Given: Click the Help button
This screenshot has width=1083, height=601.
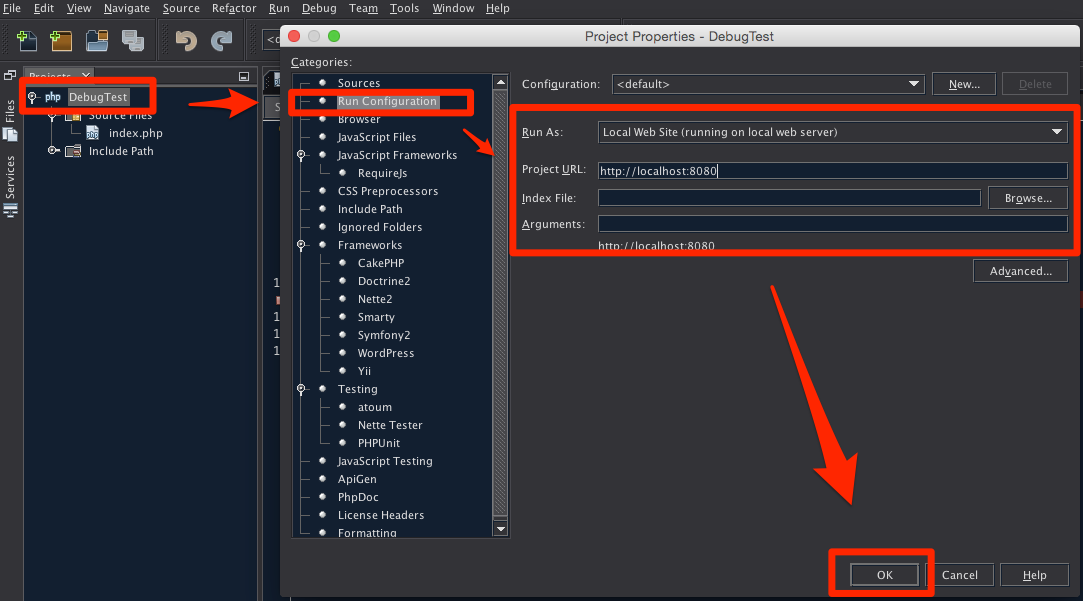Looking at the screenshot, I should [x=1034, y=575].
